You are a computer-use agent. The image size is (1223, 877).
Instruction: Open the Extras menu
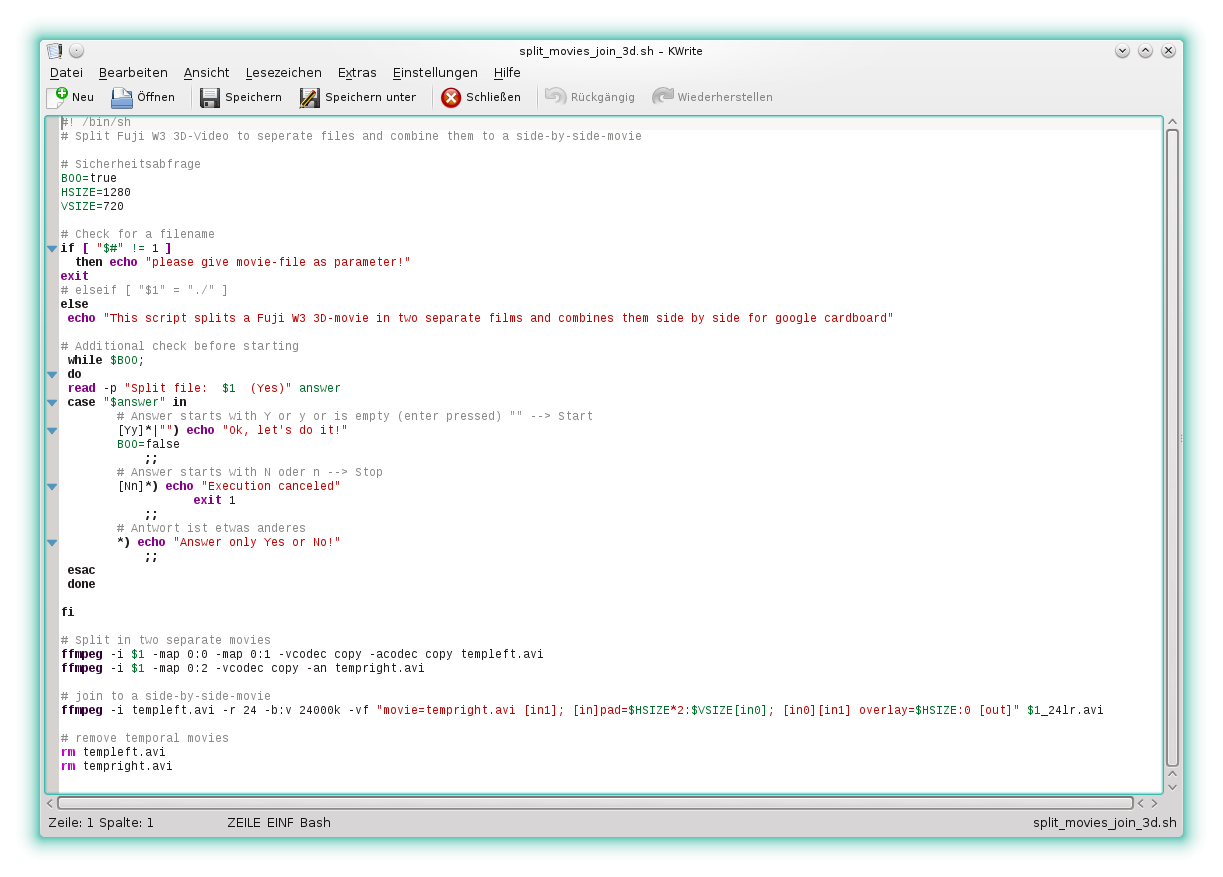[357, 73]
